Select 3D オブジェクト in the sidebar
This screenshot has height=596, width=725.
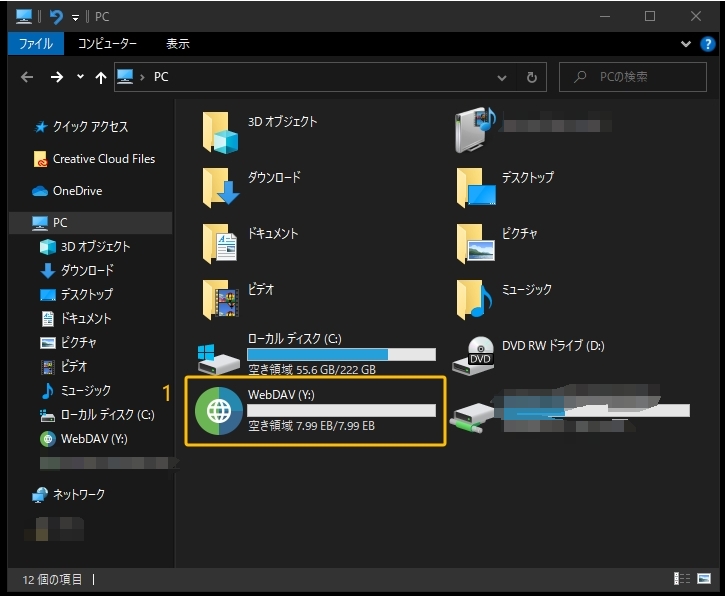85,247
